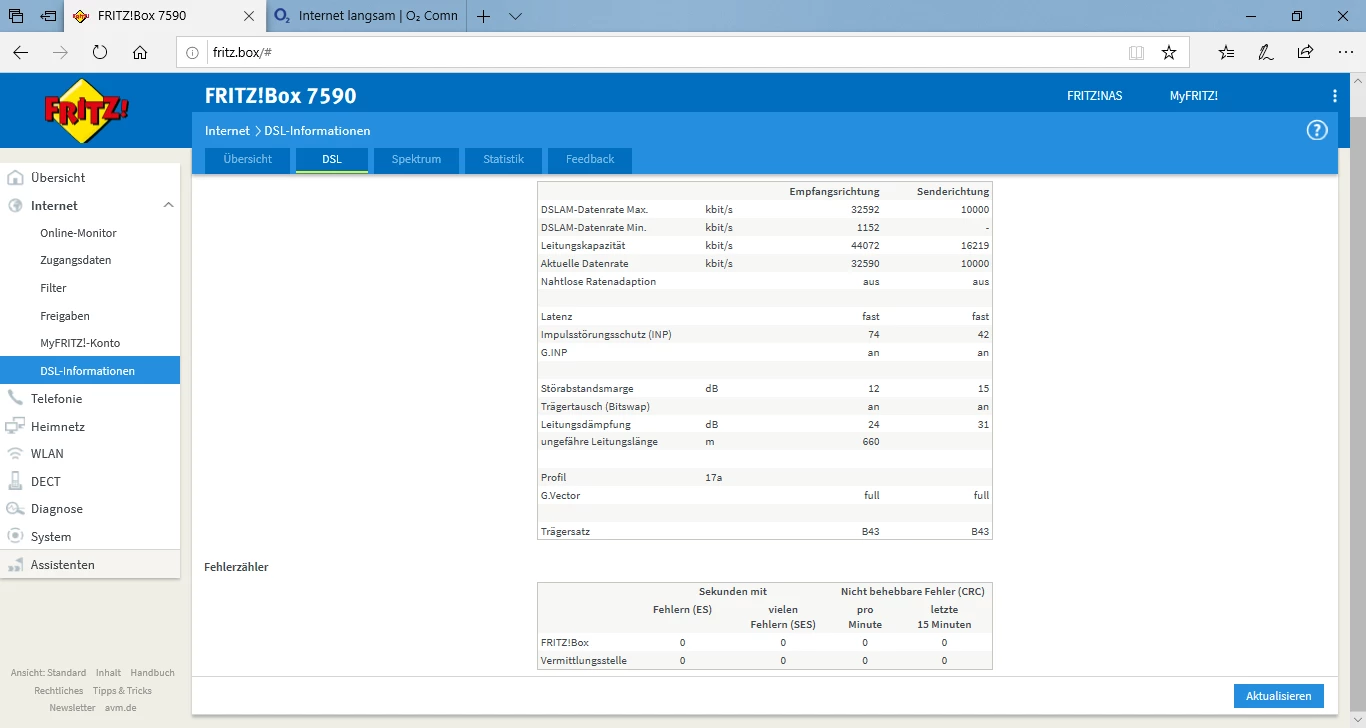The height and width of the screenshot is (728, 1366).
Task: Open browser settings and more menu
Action: [1345, 53]
